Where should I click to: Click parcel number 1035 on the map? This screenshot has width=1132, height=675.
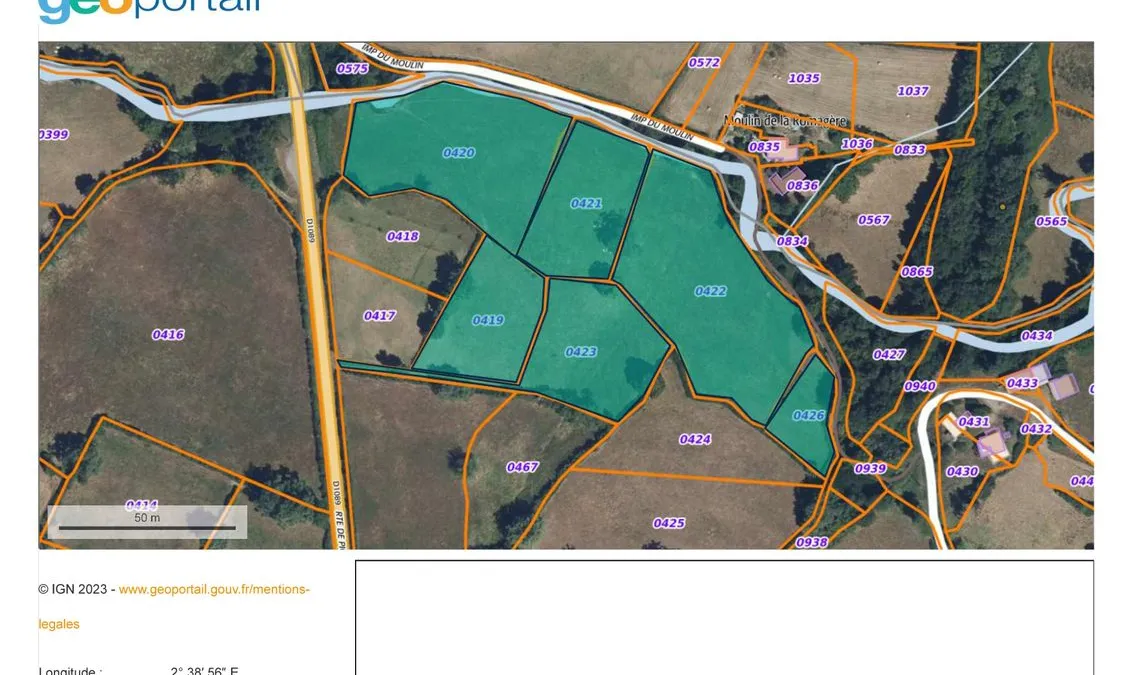pyautogui.click(x=804, y=78)
